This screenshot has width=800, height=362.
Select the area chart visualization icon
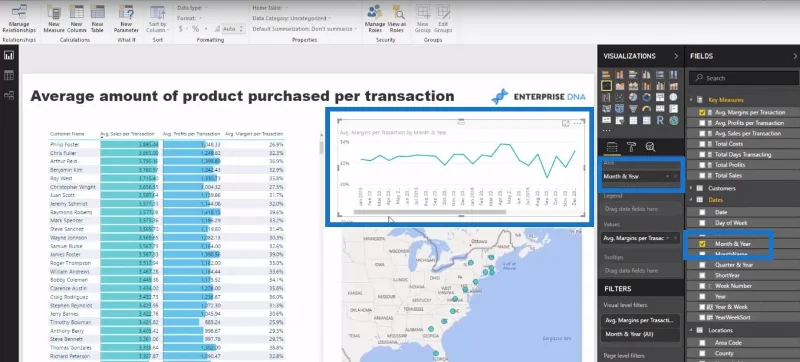click(619, 86)
